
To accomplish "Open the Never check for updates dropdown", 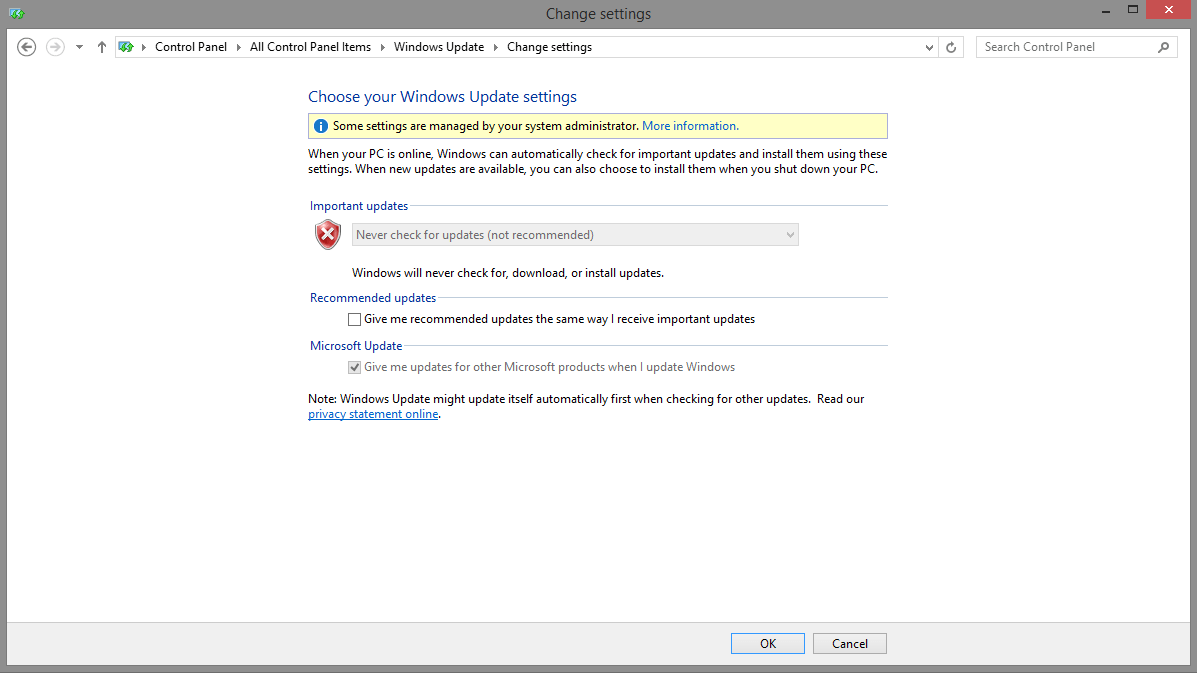I will [575, 235].
